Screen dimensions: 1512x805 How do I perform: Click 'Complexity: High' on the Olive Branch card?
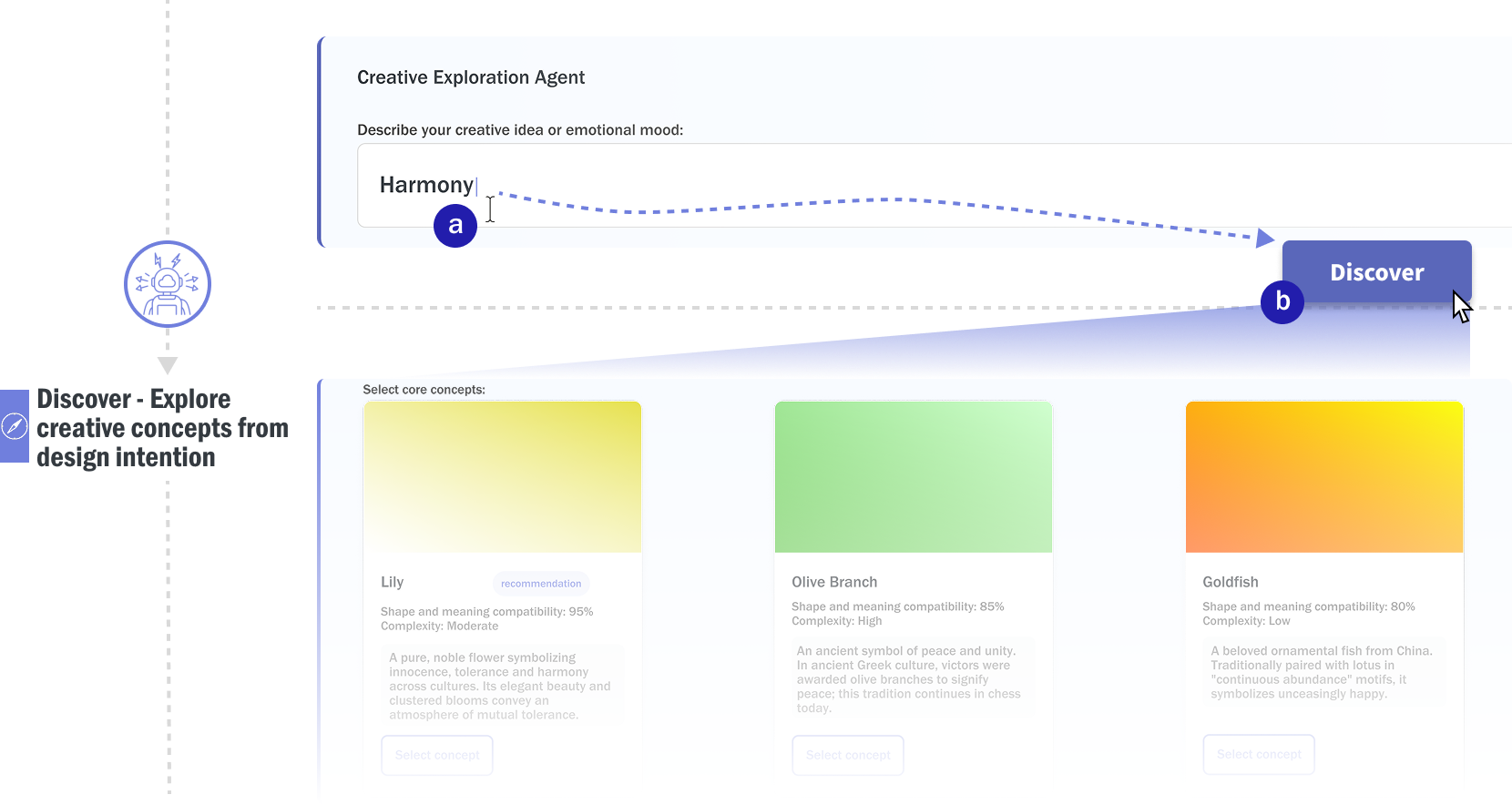click(x=837, y=621)
